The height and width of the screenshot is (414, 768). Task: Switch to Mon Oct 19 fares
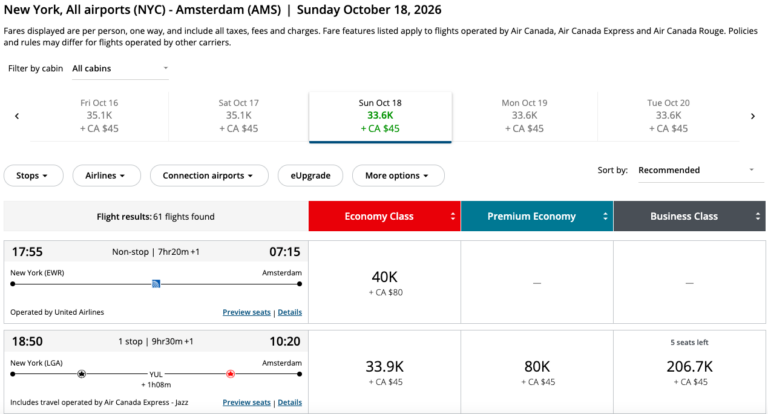click(x=524, y=115)
